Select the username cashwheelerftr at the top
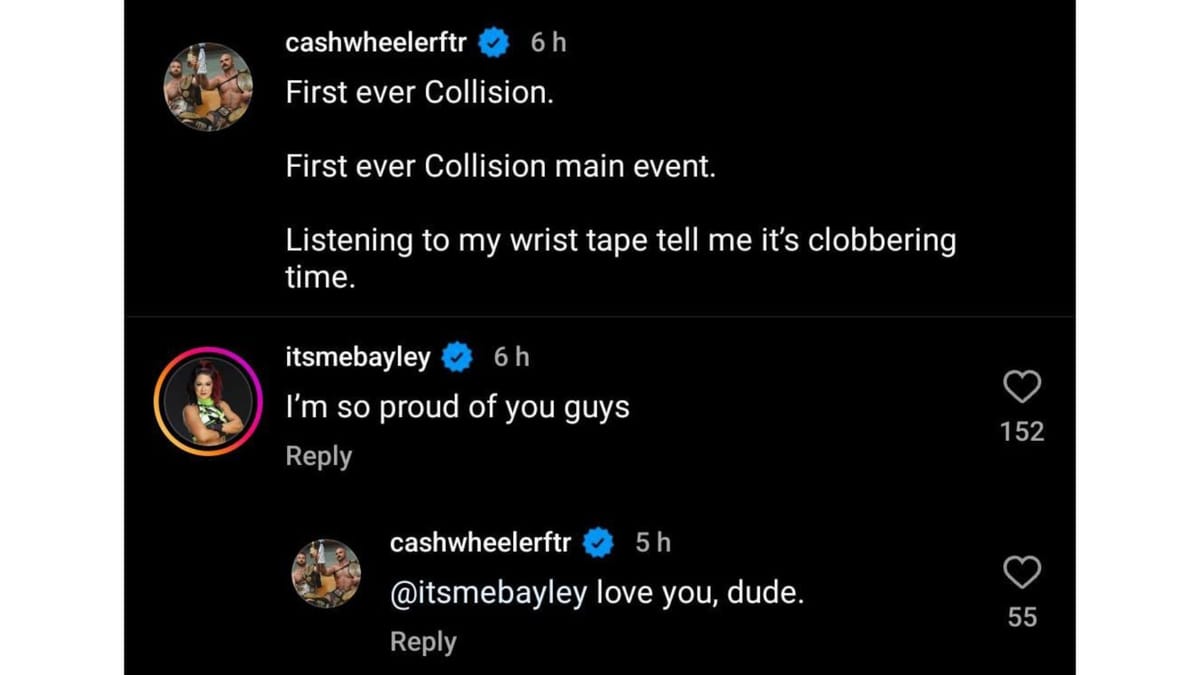Viewport: 1200px width, 675px height. click(373, 42)
